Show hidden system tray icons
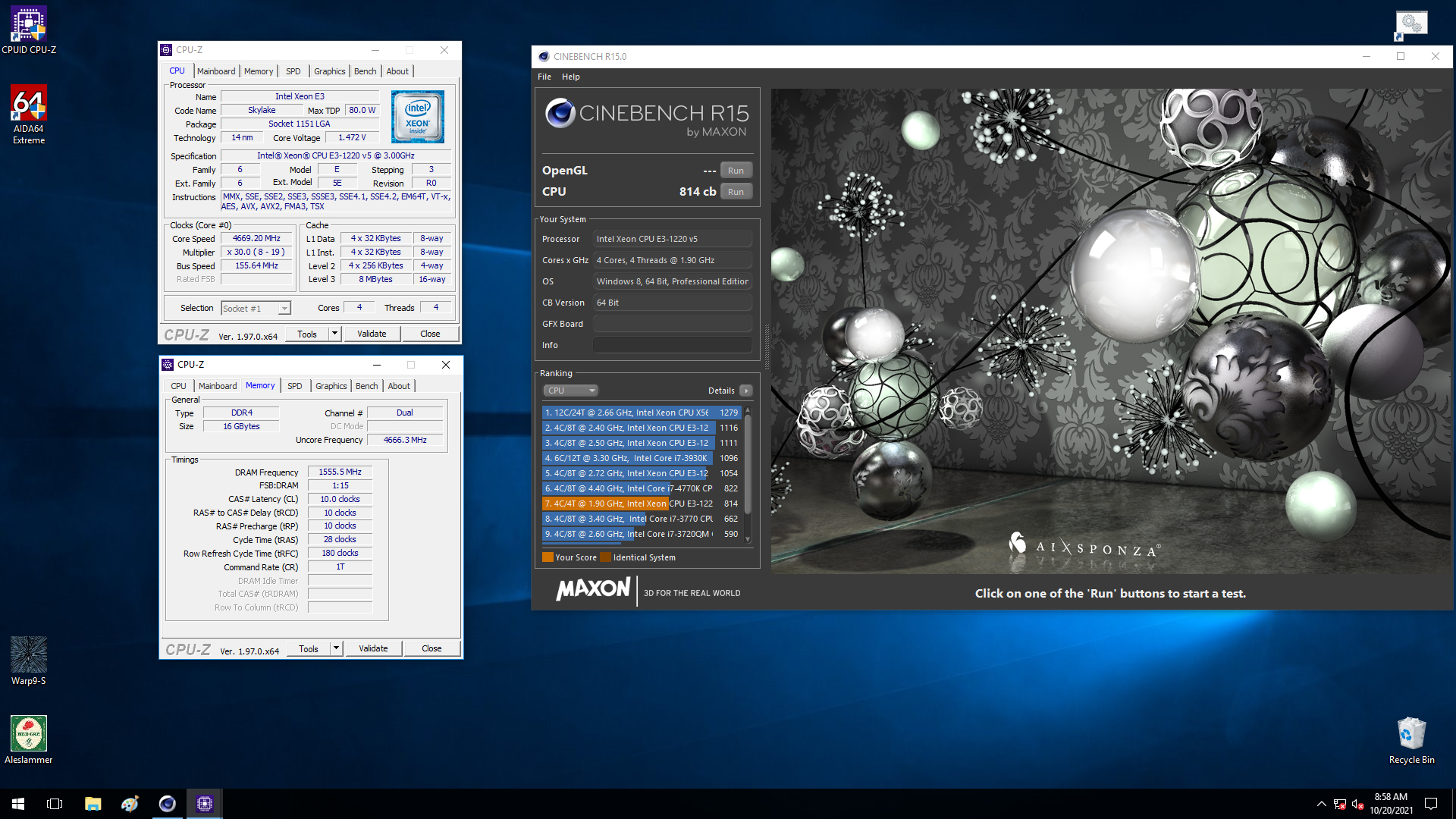This screenshot has height=819, width=1456. [1322, 804]
